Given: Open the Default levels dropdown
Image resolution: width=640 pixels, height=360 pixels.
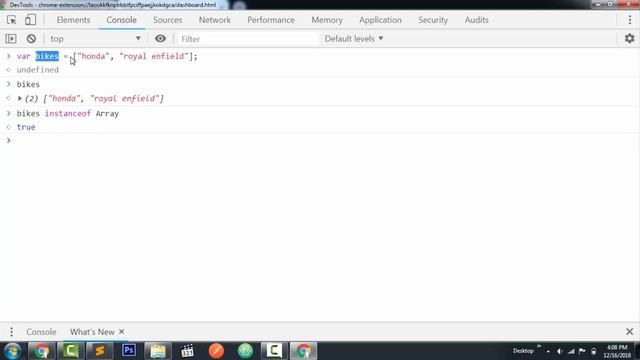Looking at the screenshot, I should click(x=354, y=39).
